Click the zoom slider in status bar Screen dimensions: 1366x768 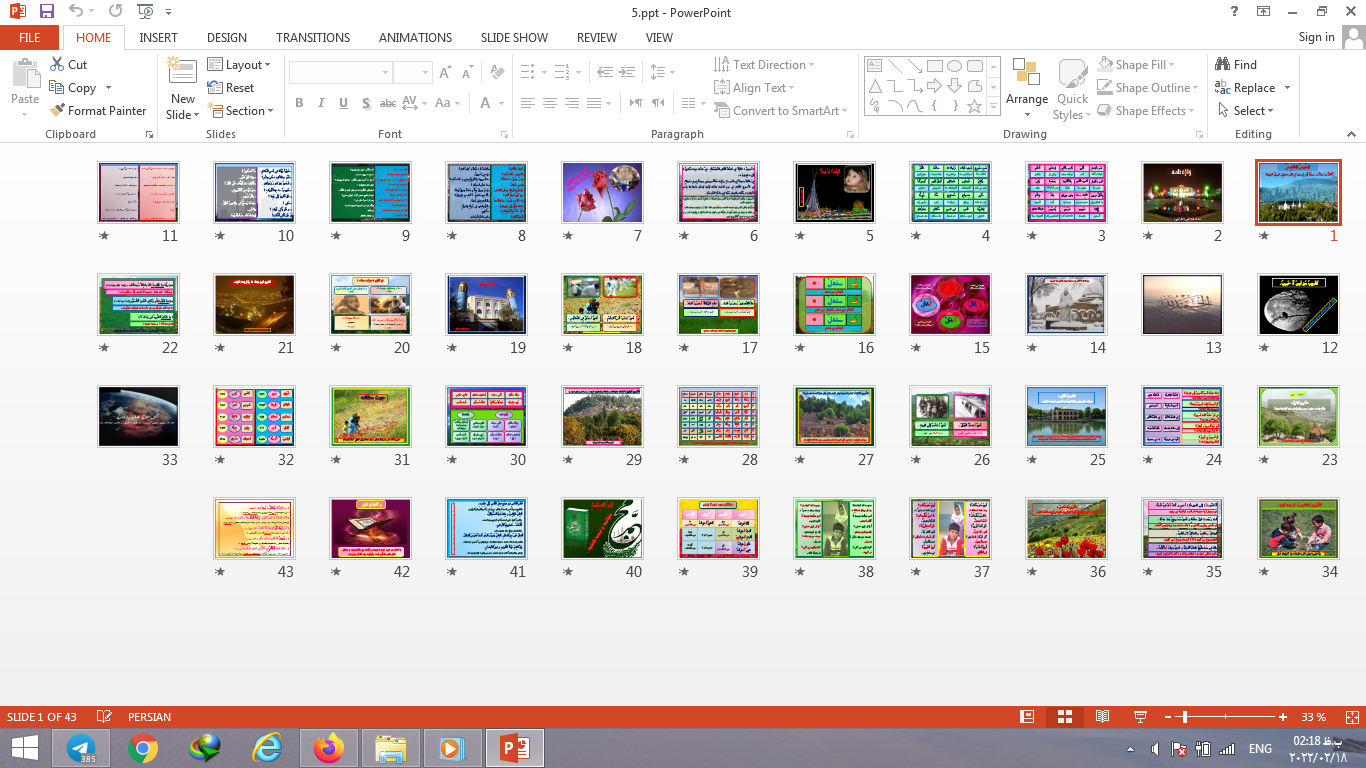click(x=1185, y=717)
